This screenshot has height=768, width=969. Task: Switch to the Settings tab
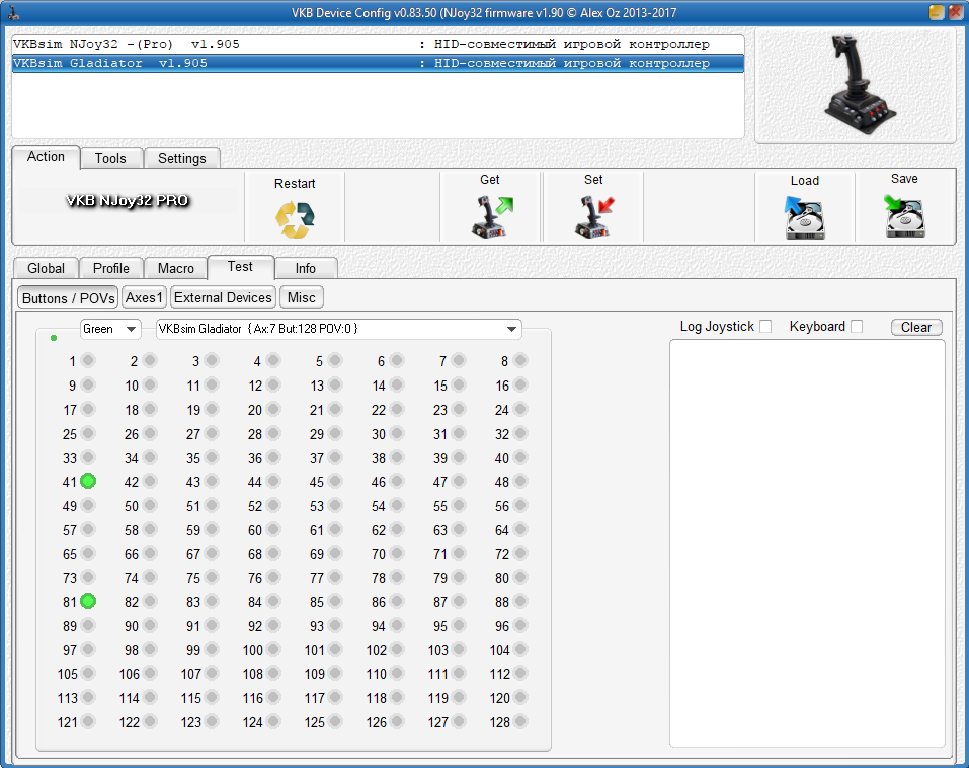tap(182, 158)
